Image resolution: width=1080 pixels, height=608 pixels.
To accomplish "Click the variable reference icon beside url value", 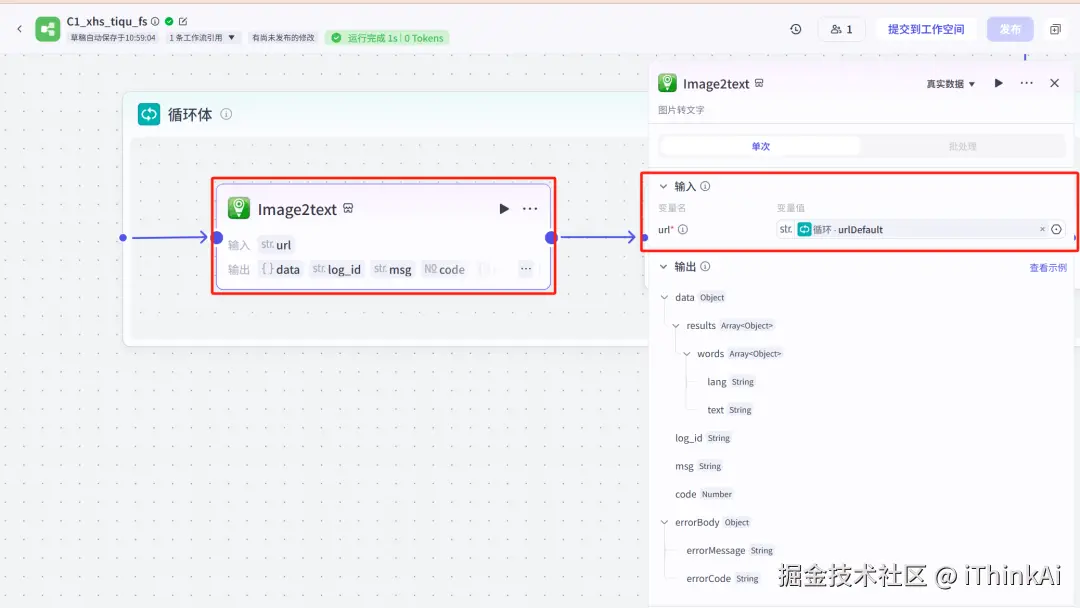I will (1057, 229).
